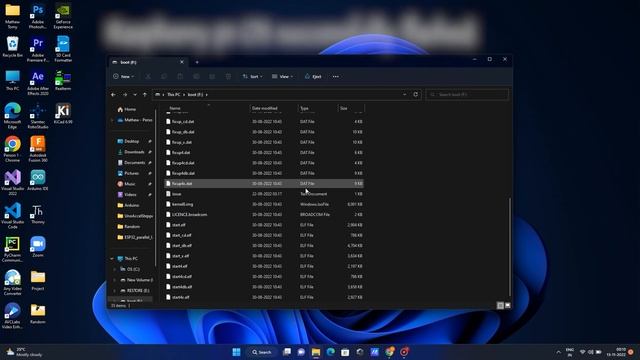Open the View dropdown in the toolbar
Screen dimensions: 640x360
(282, 76)
